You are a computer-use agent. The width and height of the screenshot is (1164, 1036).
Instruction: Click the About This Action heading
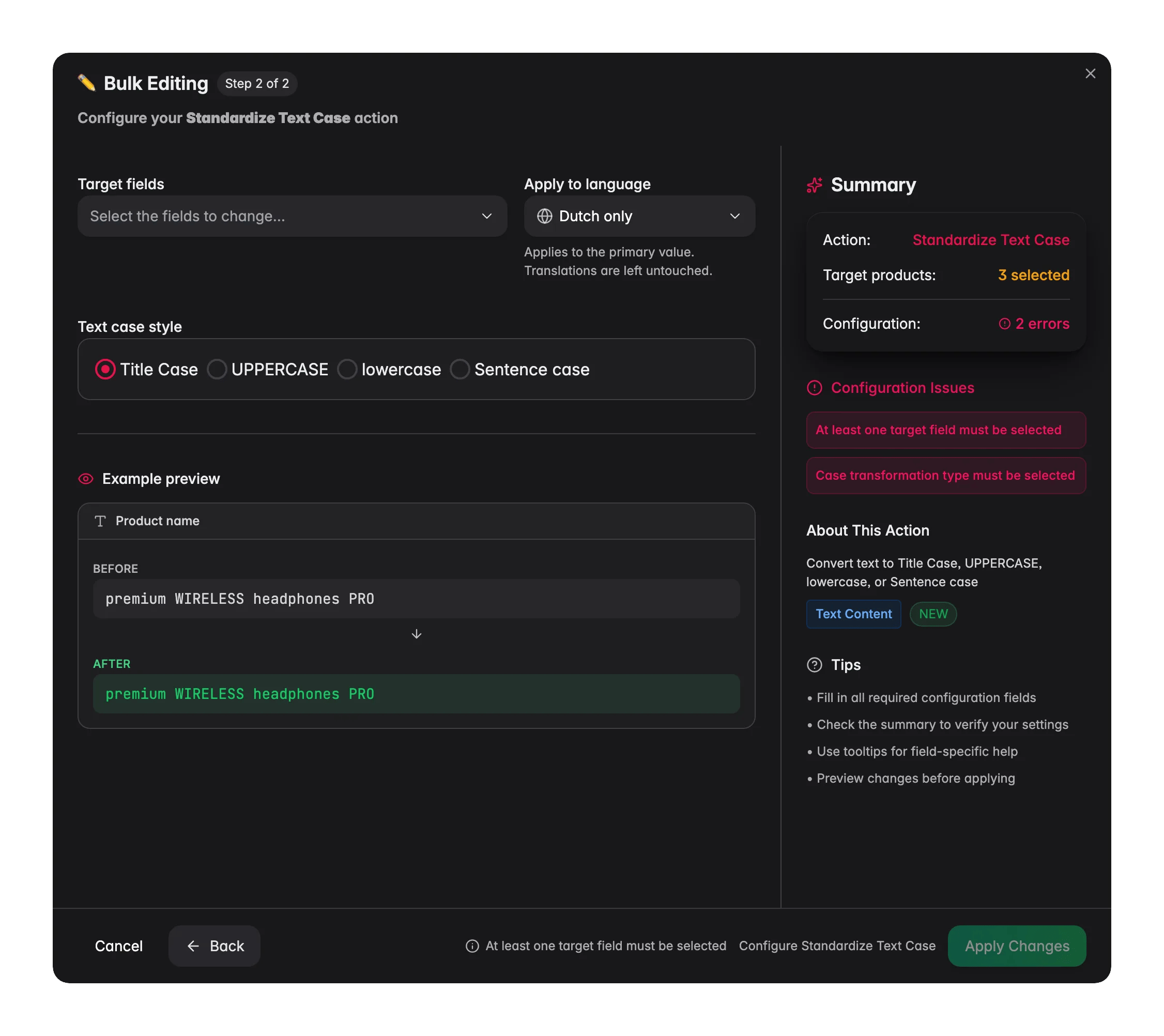(x=867, y=531)
